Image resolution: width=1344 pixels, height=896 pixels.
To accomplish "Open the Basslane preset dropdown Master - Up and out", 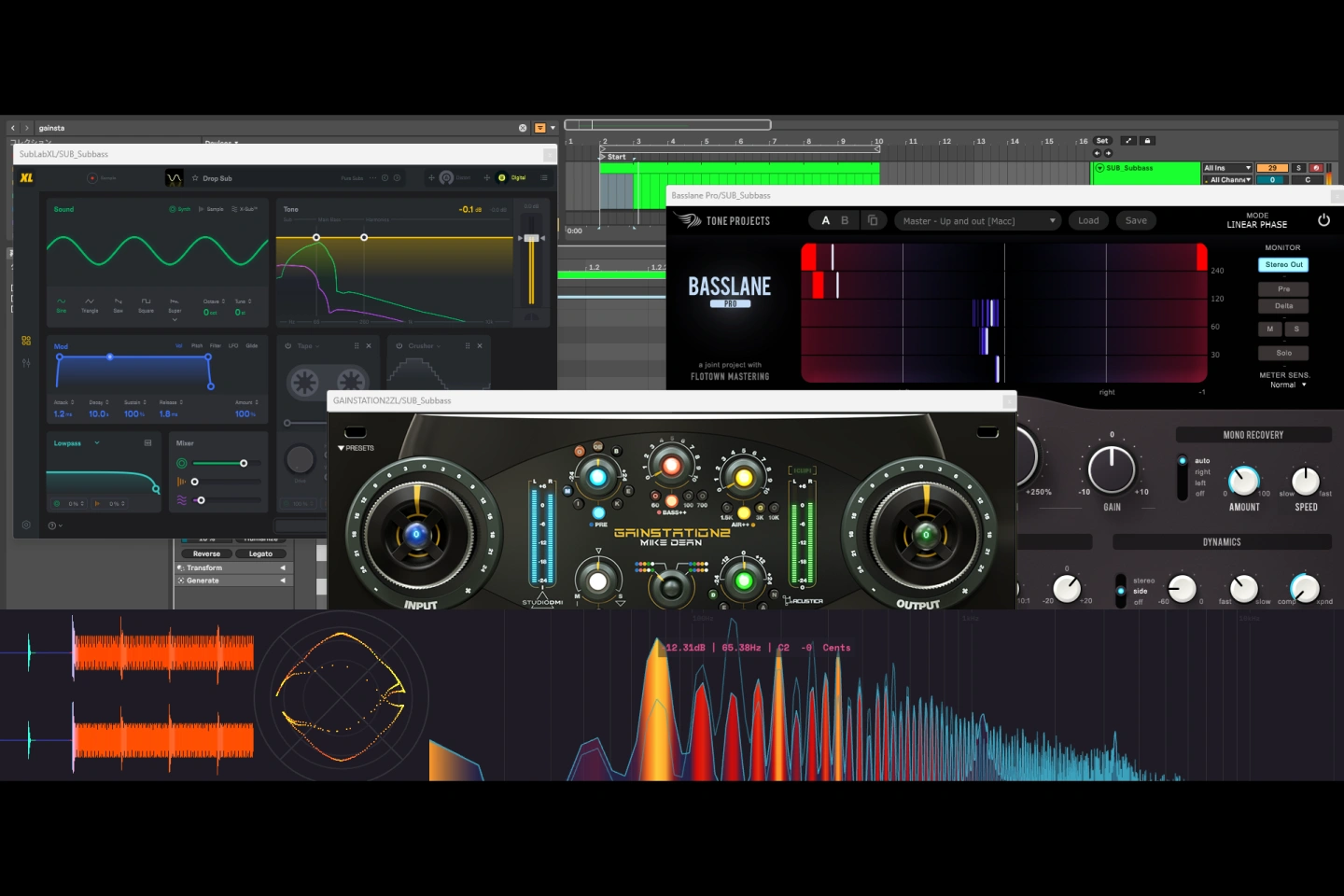I will [978, 221].
